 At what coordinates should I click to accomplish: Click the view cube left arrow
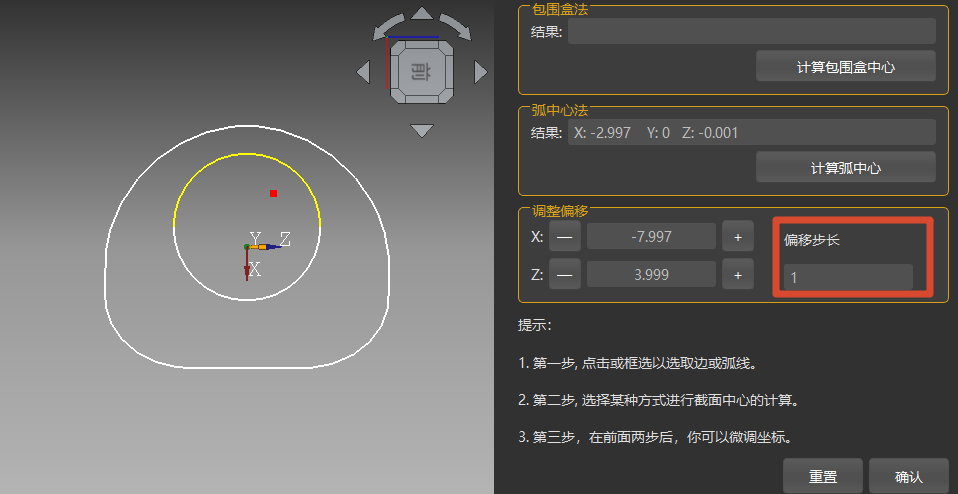(x=363, y=72)
